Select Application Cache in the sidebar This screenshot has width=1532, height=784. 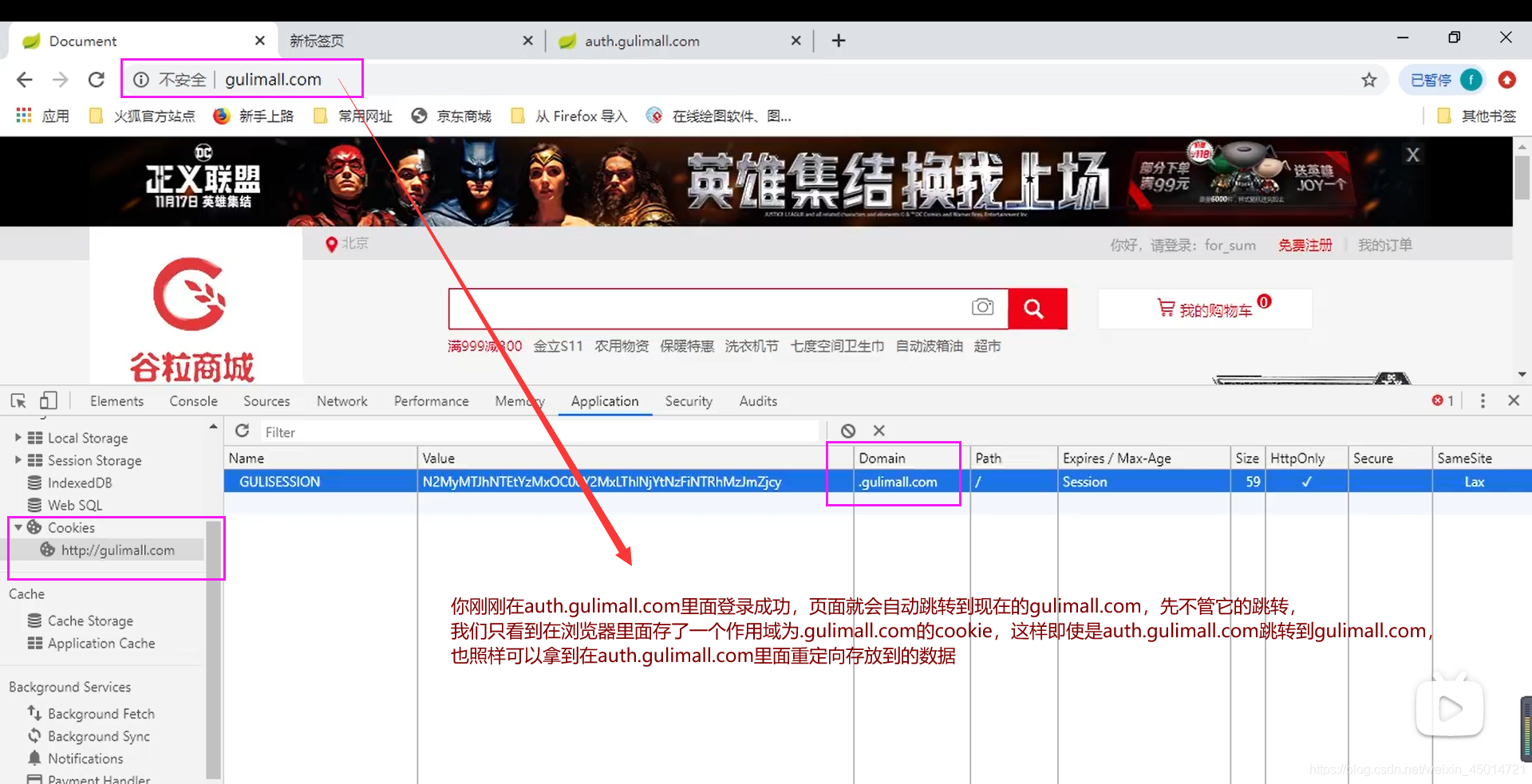(x=101, y=643)
